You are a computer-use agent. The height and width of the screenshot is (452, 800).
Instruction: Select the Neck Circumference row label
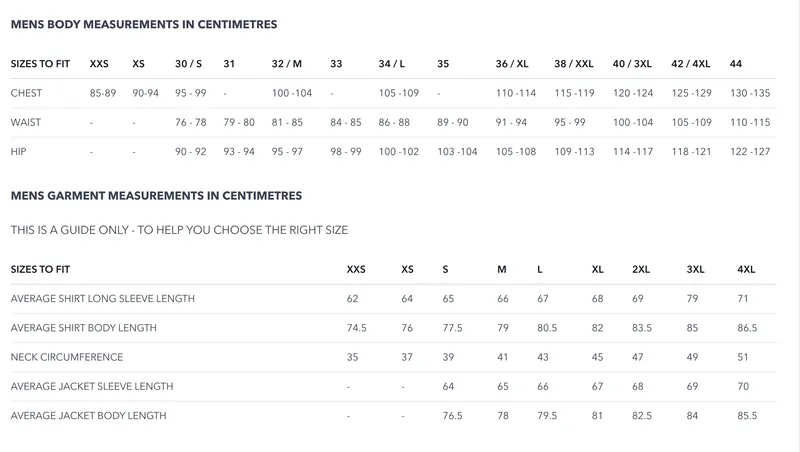[67, 357]
